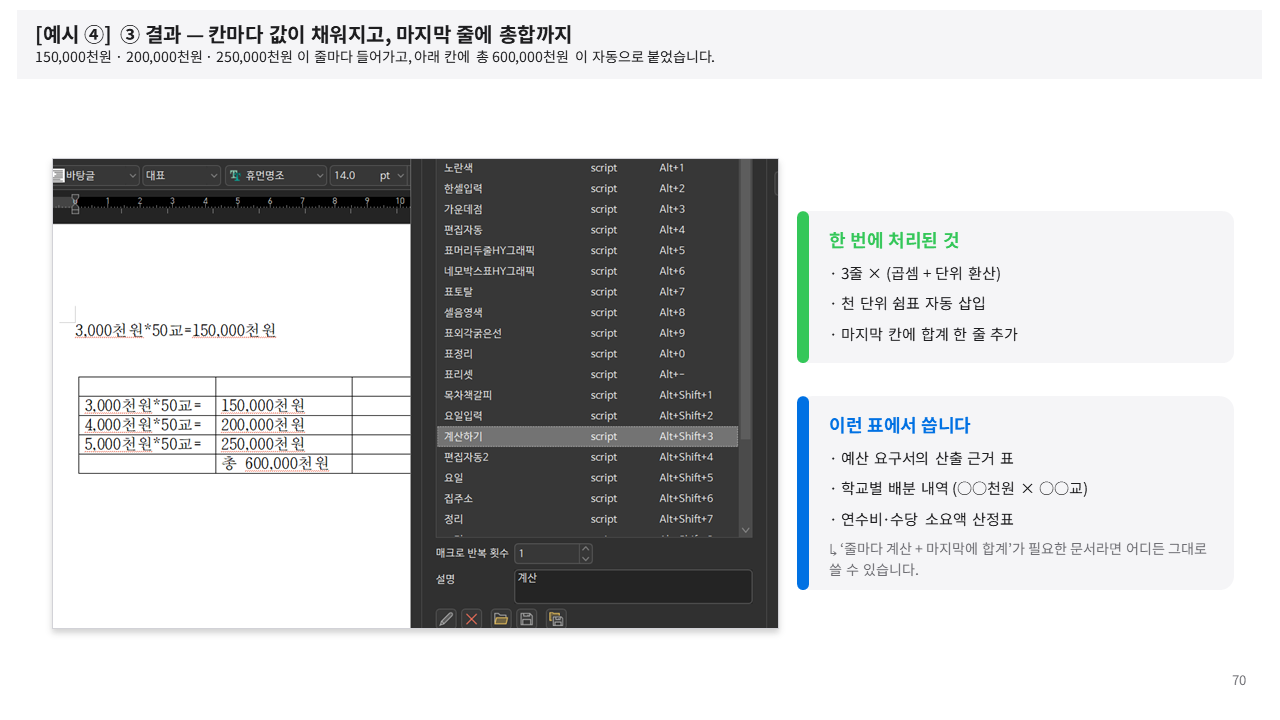Increase the 매크로 반복 횟수 value
1280x720 pixels.
586,548
